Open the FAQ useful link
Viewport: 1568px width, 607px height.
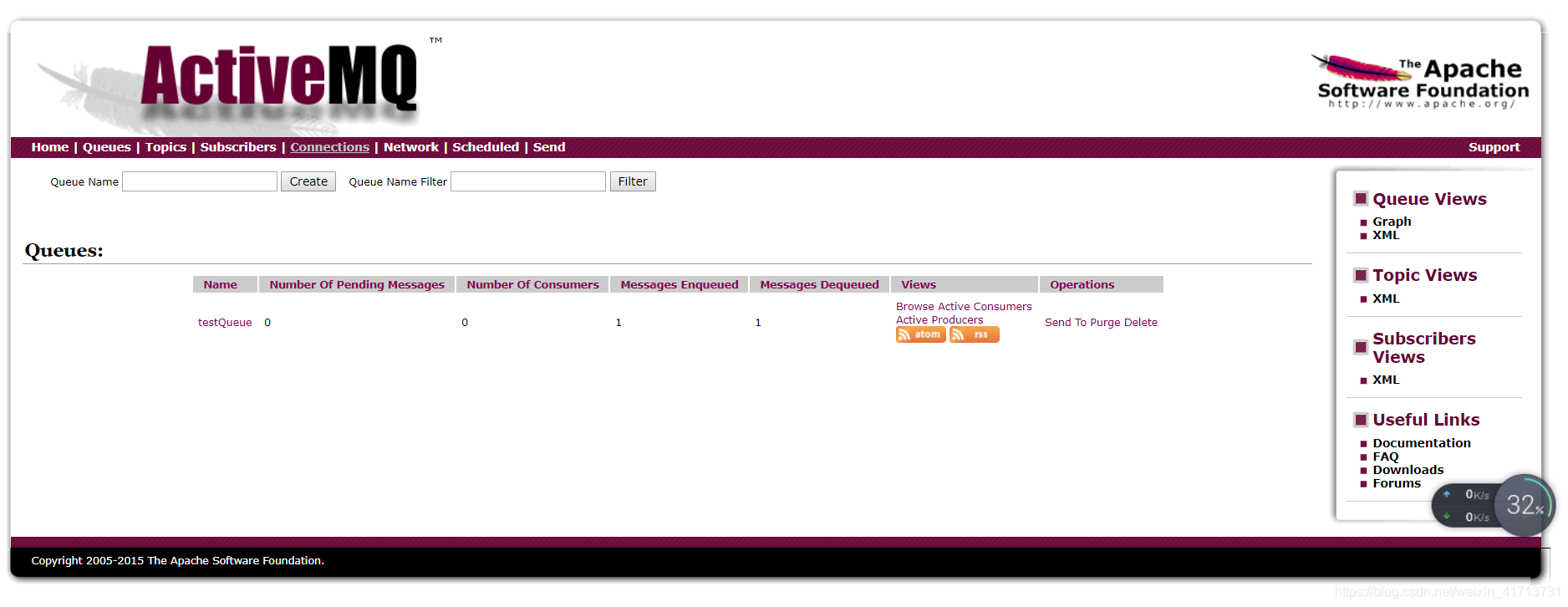(1386, 457)
